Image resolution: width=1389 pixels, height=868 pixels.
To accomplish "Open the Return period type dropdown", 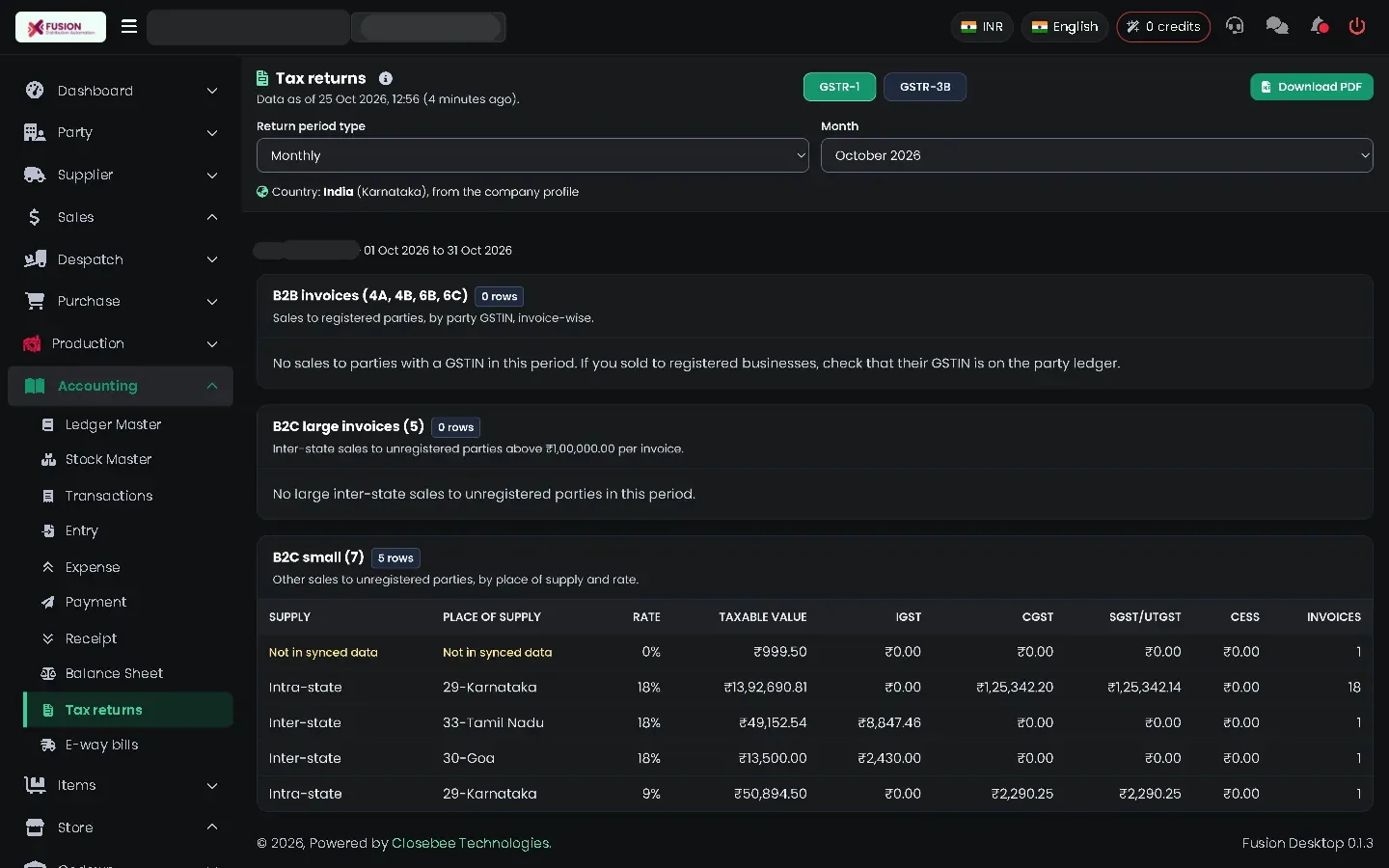I will coord(532,155).
